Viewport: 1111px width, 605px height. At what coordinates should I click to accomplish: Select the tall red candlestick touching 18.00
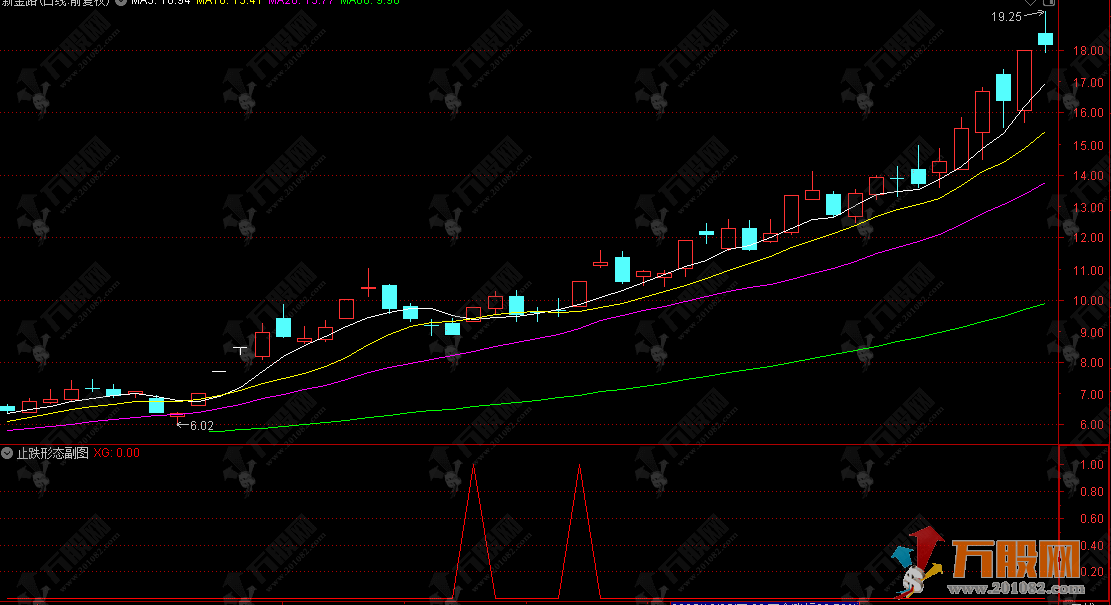[x=1024, y=80]
